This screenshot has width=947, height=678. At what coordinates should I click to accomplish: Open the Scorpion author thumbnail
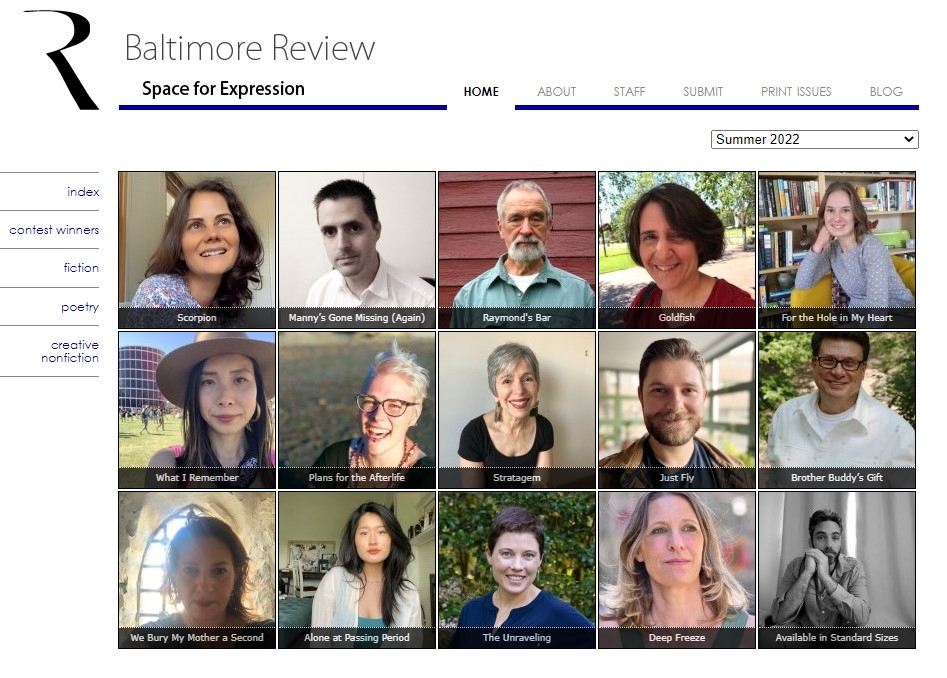tap(197, 250)
